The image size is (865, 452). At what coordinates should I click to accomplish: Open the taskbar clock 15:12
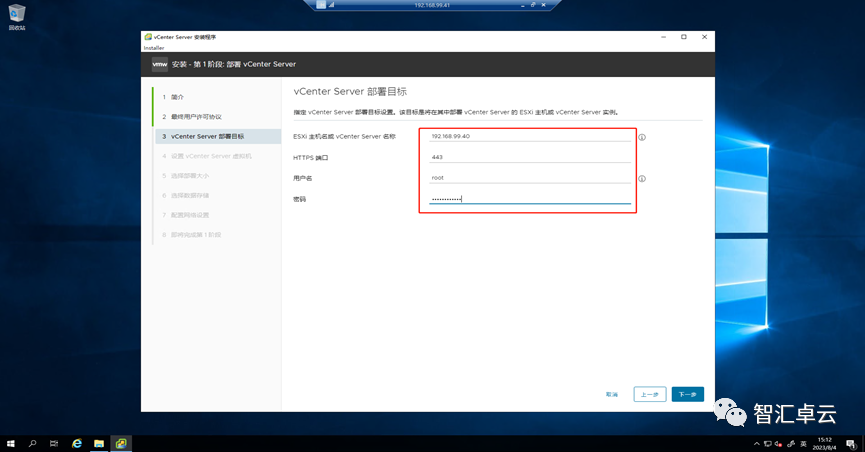824,444
